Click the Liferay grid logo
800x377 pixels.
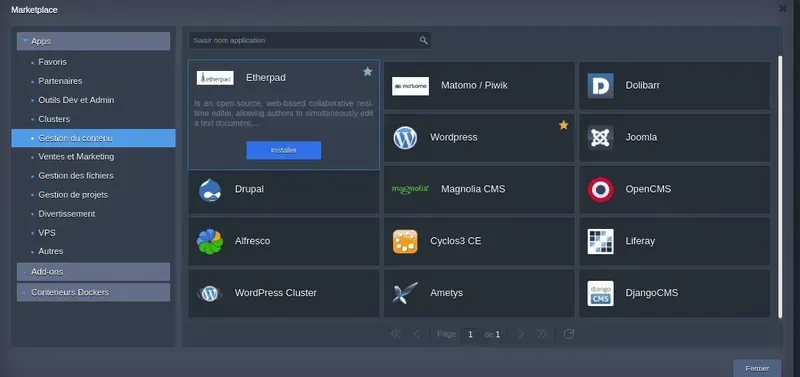pos(601,241)
